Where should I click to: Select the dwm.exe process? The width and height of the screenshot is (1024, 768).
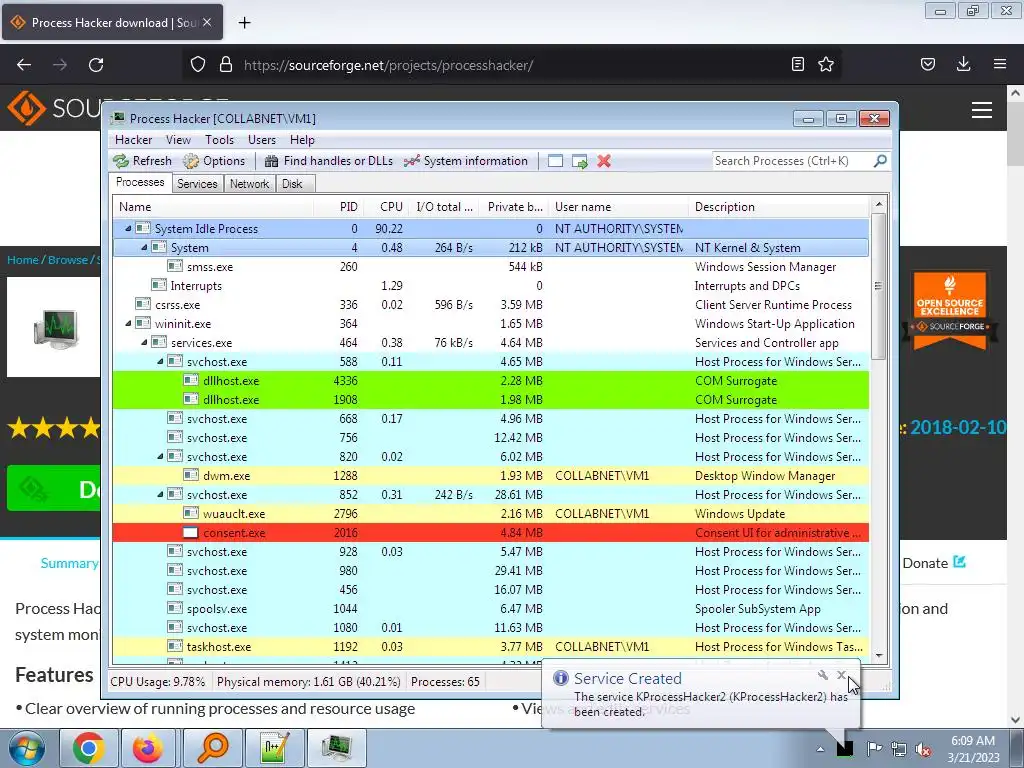tap(490, 475)
